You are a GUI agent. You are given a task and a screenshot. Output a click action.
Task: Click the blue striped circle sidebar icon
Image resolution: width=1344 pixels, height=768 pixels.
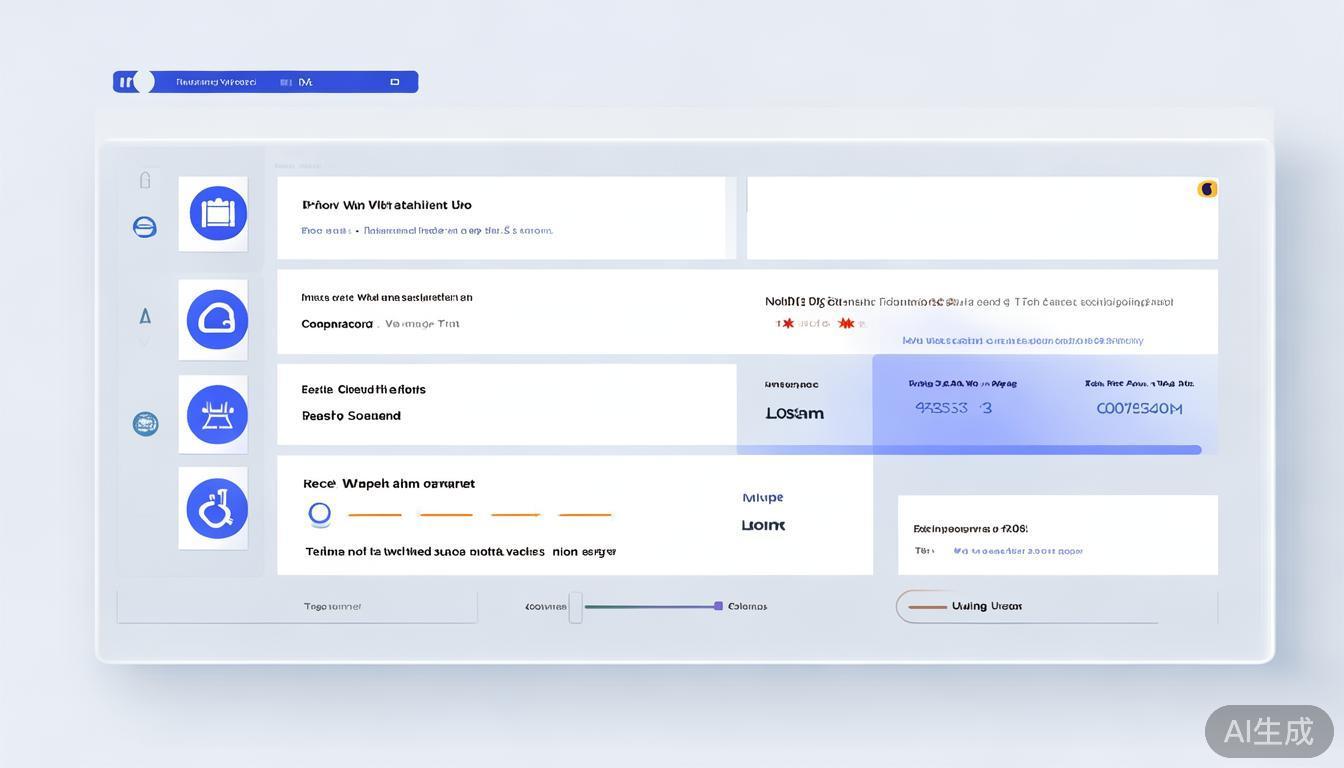tap(145, 227)
